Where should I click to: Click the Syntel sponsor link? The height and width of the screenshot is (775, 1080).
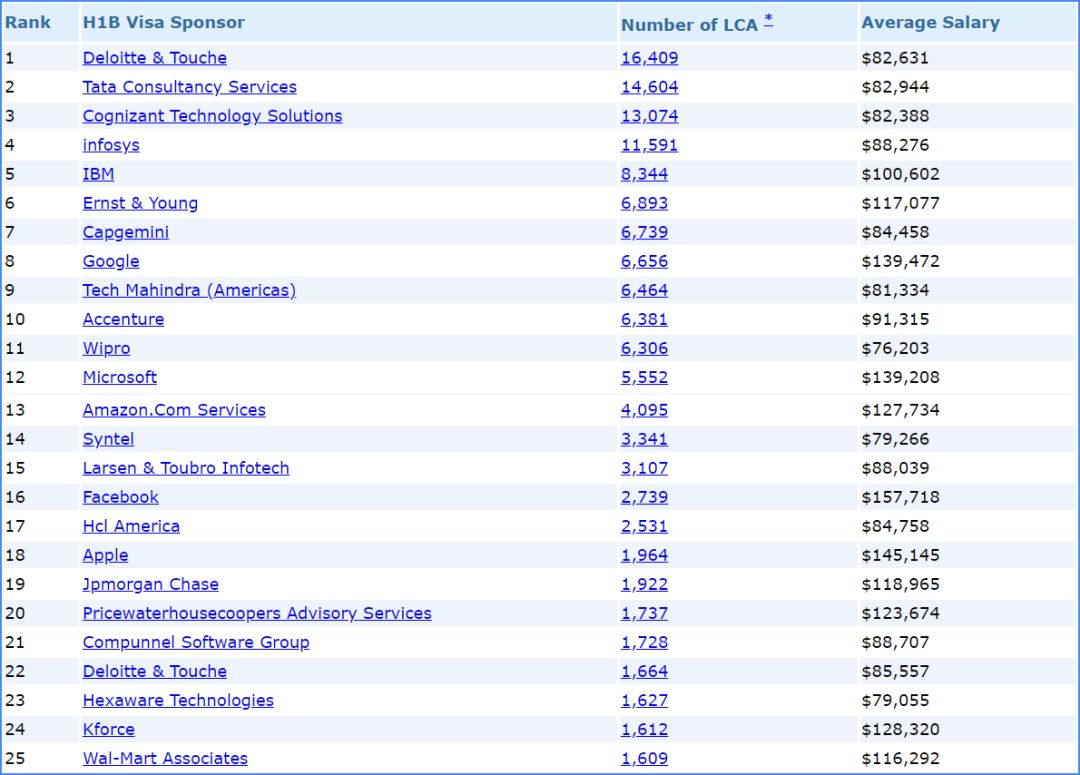pyautogui.click(x=108, y=439)
